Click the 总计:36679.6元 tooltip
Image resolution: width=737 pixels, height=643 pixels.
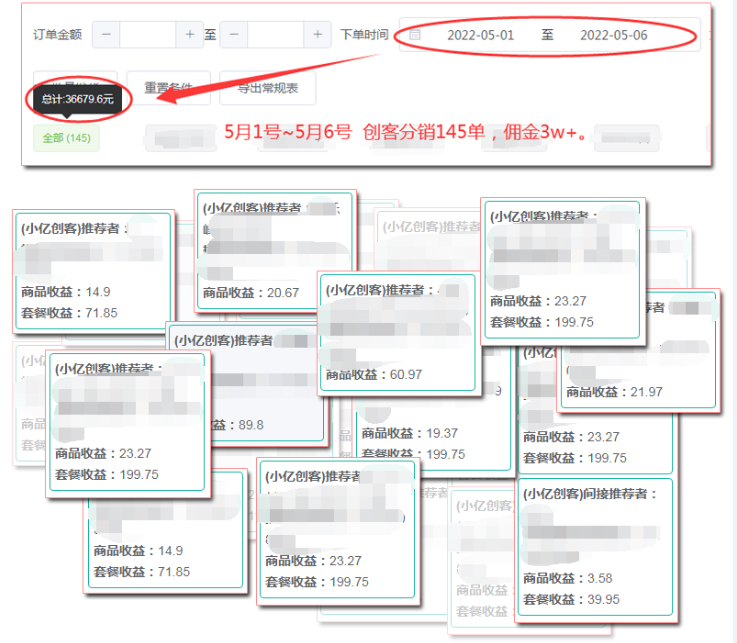tap(79, 99)
